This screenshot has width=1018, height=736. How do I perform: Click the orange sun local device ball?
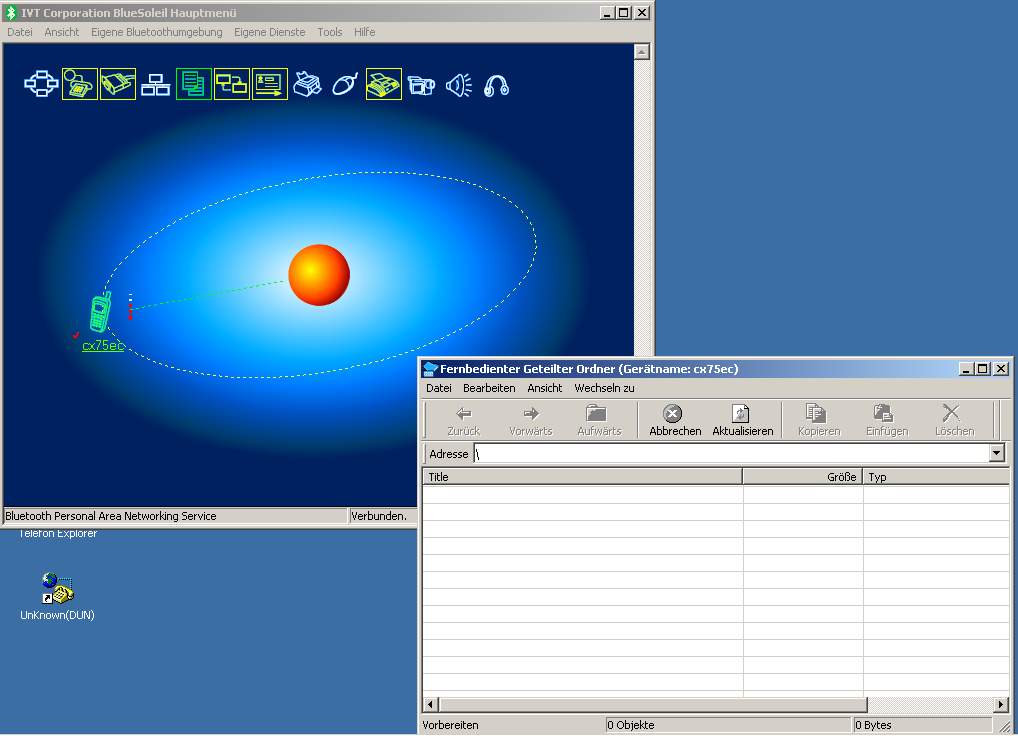point(319,275)
